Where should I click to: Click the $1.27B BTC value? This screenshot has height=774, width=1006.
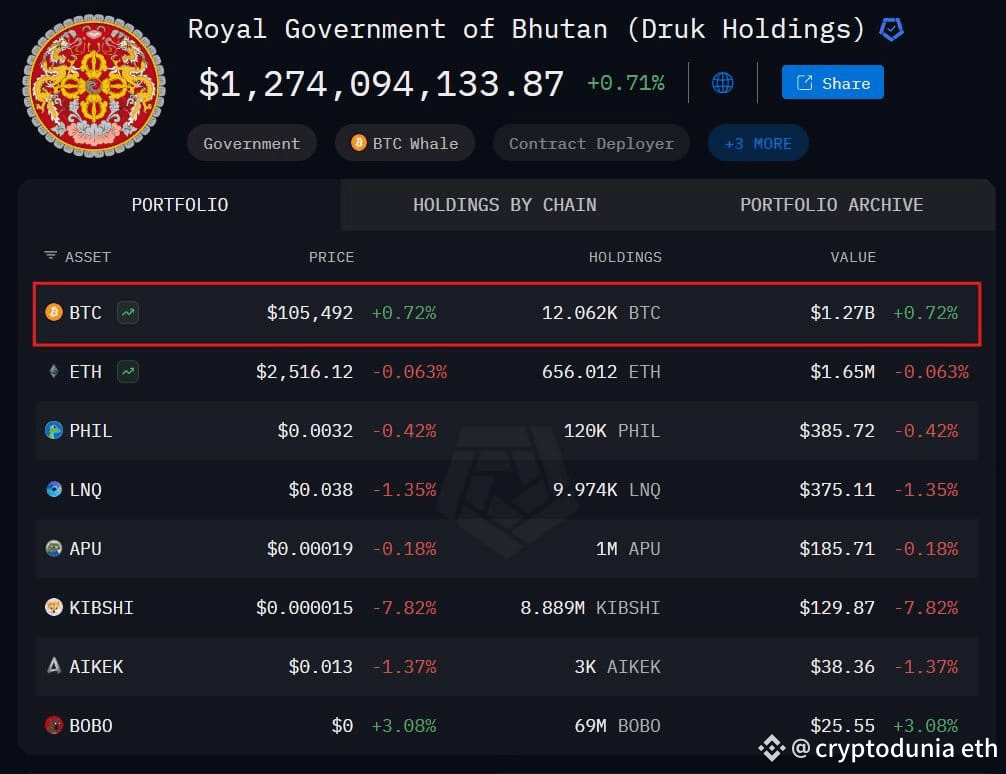[x=842, y=313]
